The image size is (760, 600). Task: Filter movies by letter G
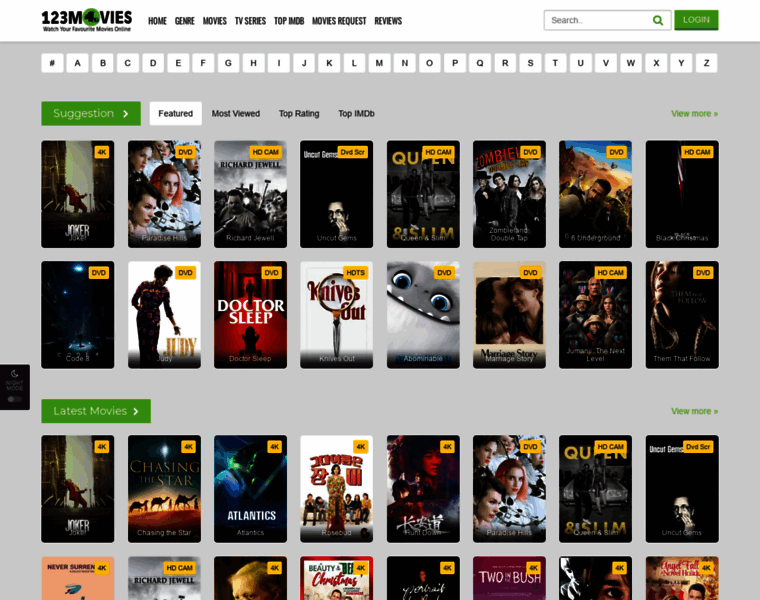coord(228,63)
